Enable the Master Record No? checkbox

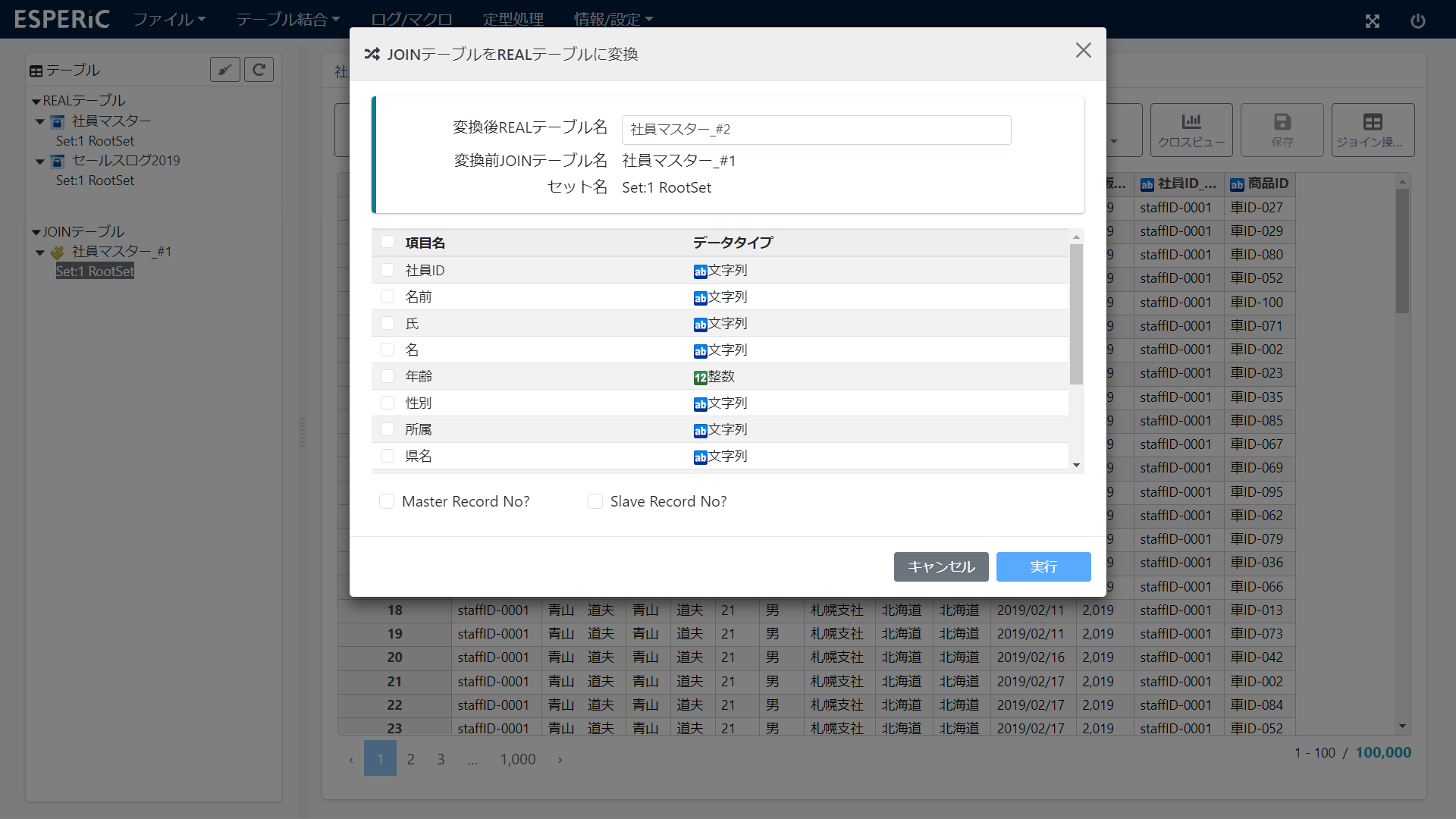387,501
